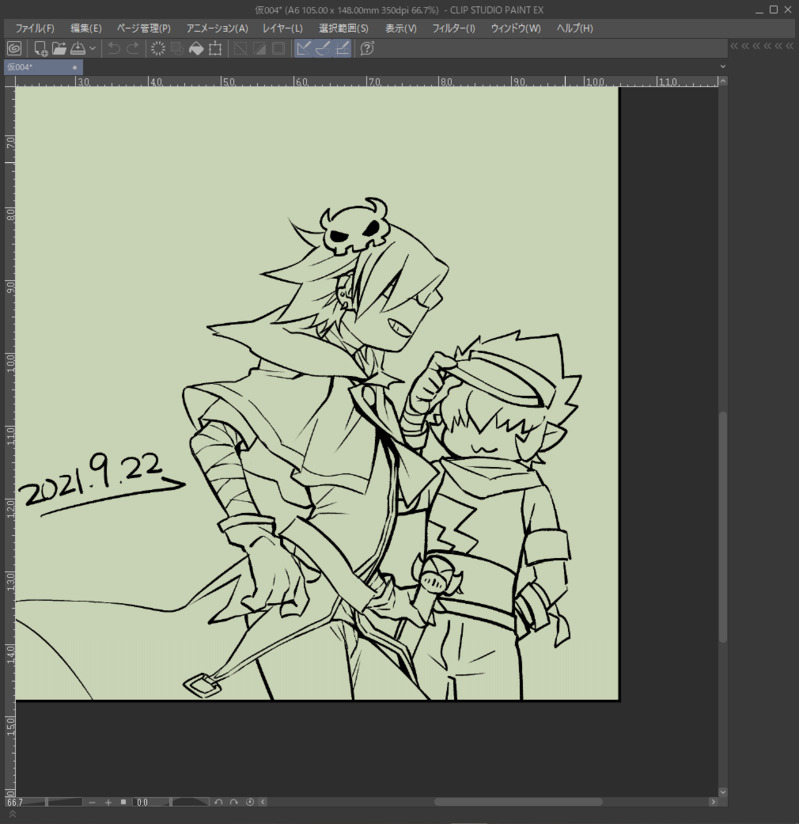This screenshot has height=824, width=799.
Task: Open Clip Studio Paint support help icon
Action: click(367, 49)
